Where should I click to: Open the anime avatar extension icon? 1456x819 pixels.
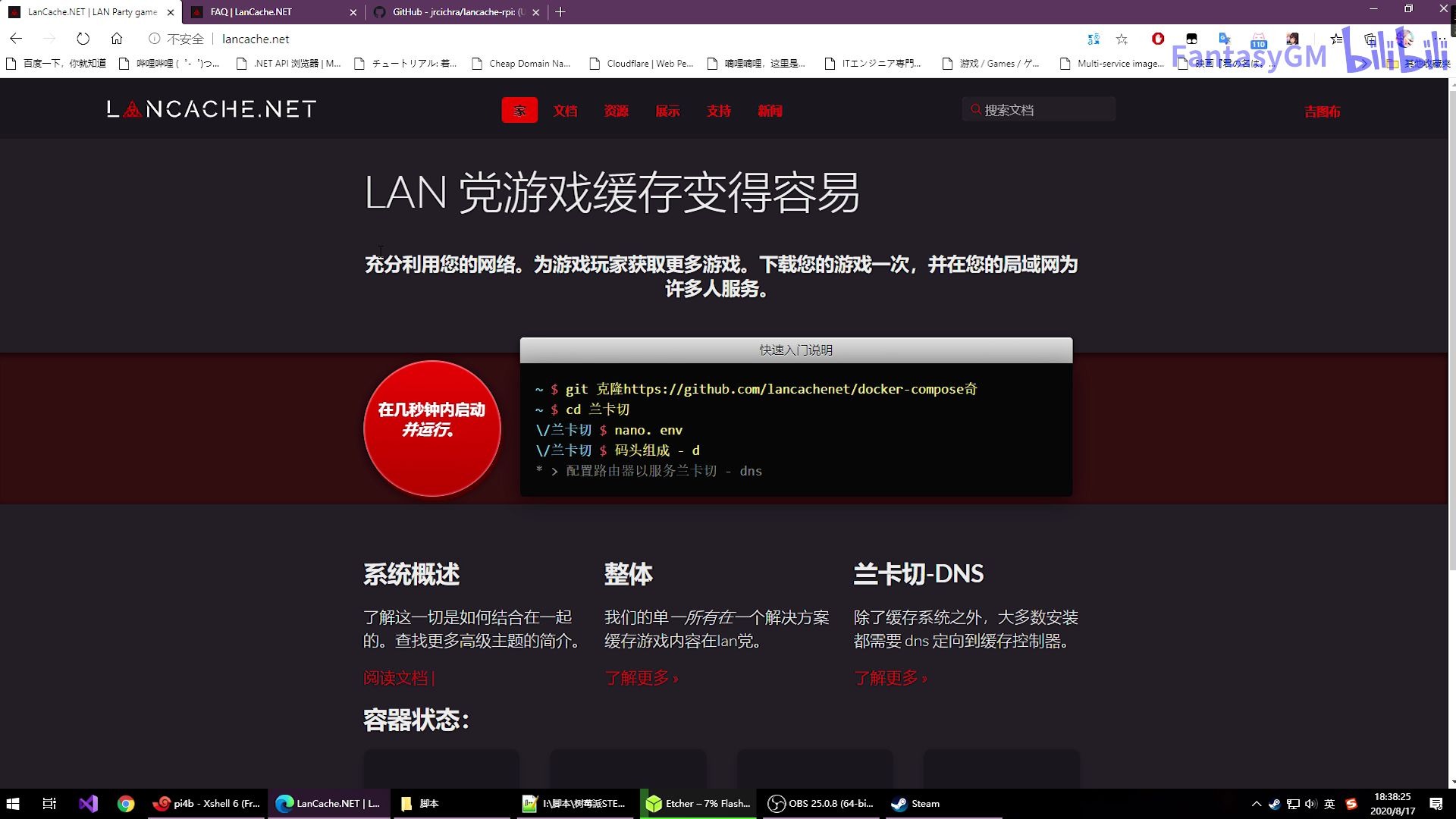tap(1292, 39)
